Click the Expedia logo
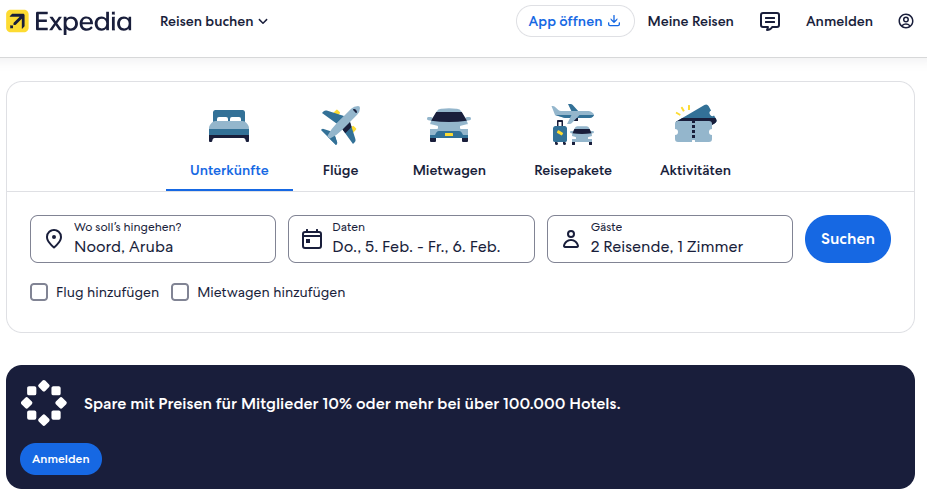927x501 pixels. (x=69, y=22)
